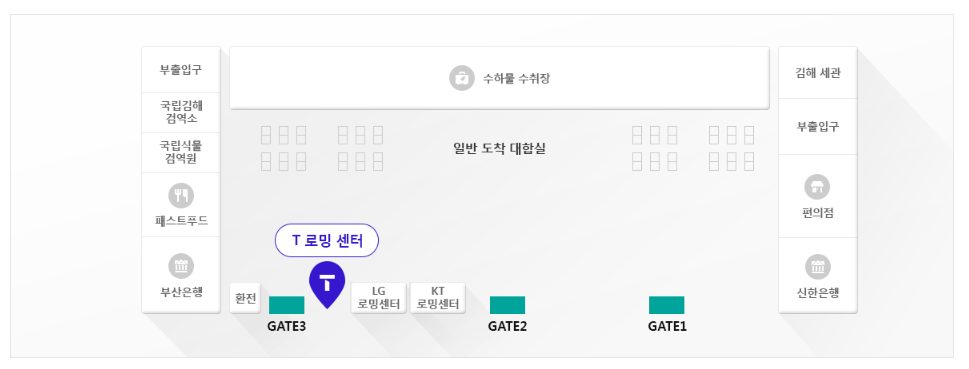
Task: Click the 편의점 convenience store icon
Action: (817, 187)
